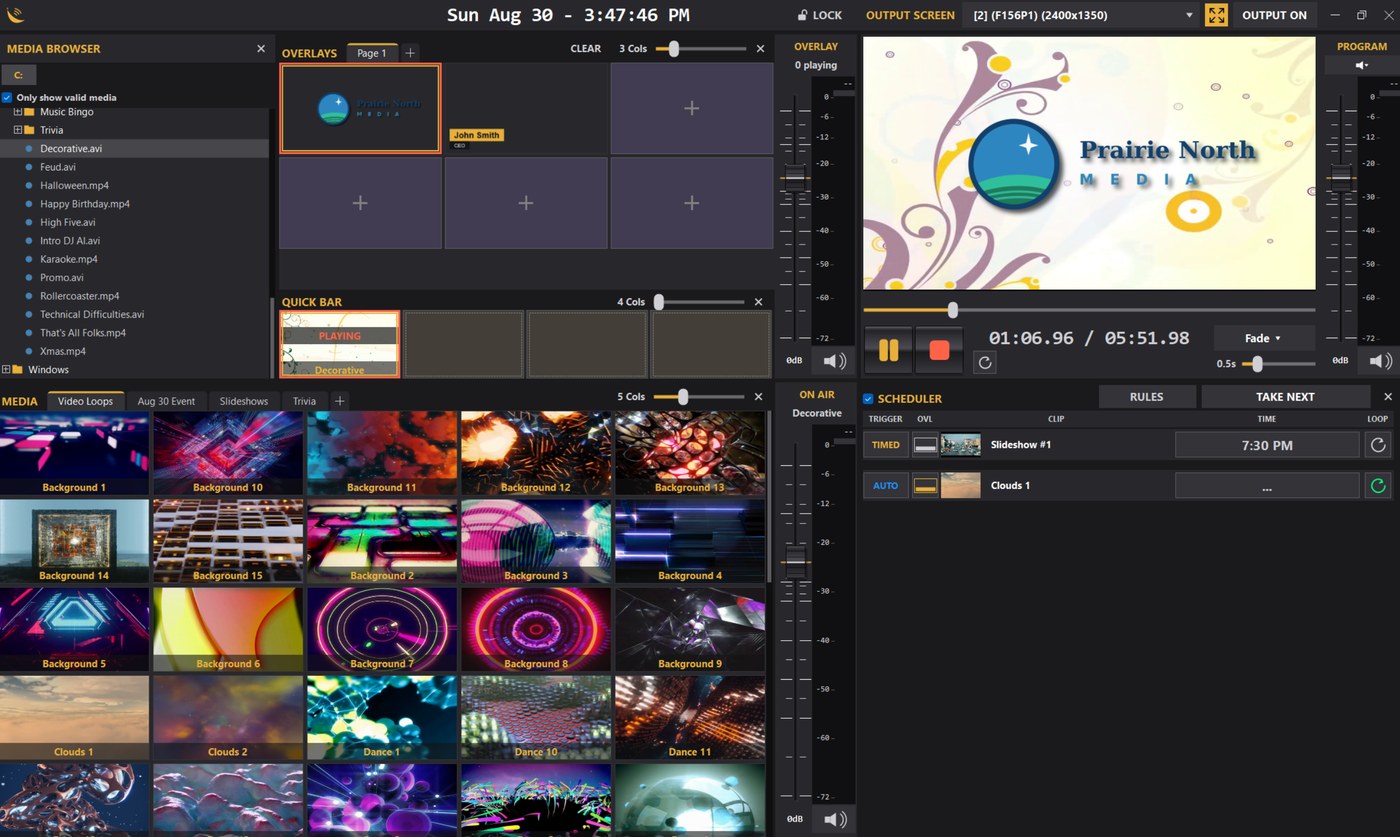This screenshot has width=1400, height=837.
Task: Select the Background 7 video loop
Action: click(381, 629)
